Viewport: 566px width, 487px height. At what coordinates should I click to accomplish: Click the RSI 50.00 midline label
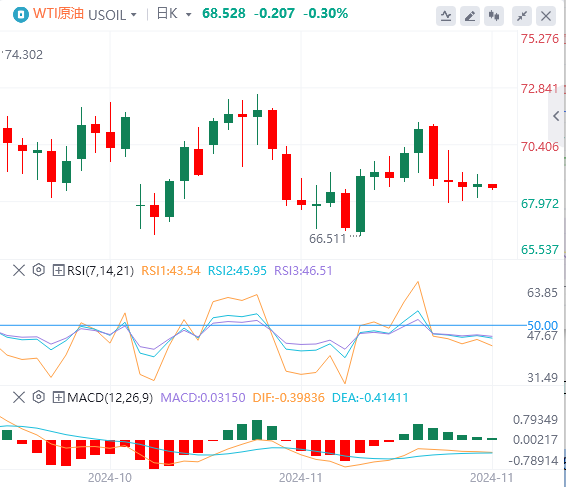(543, 325)
